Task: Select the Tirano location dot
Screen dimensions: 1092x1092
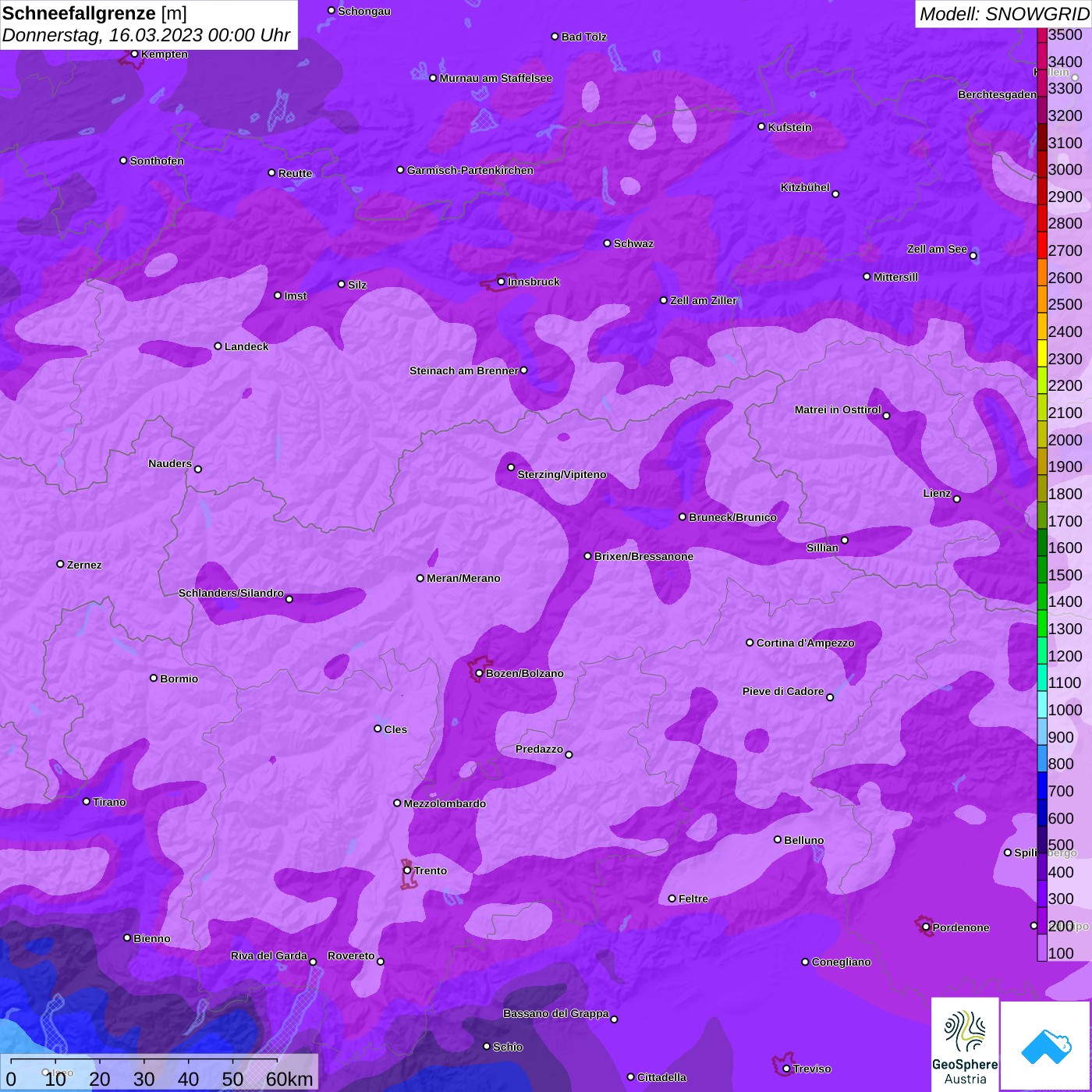Action: tap(87, 802)
